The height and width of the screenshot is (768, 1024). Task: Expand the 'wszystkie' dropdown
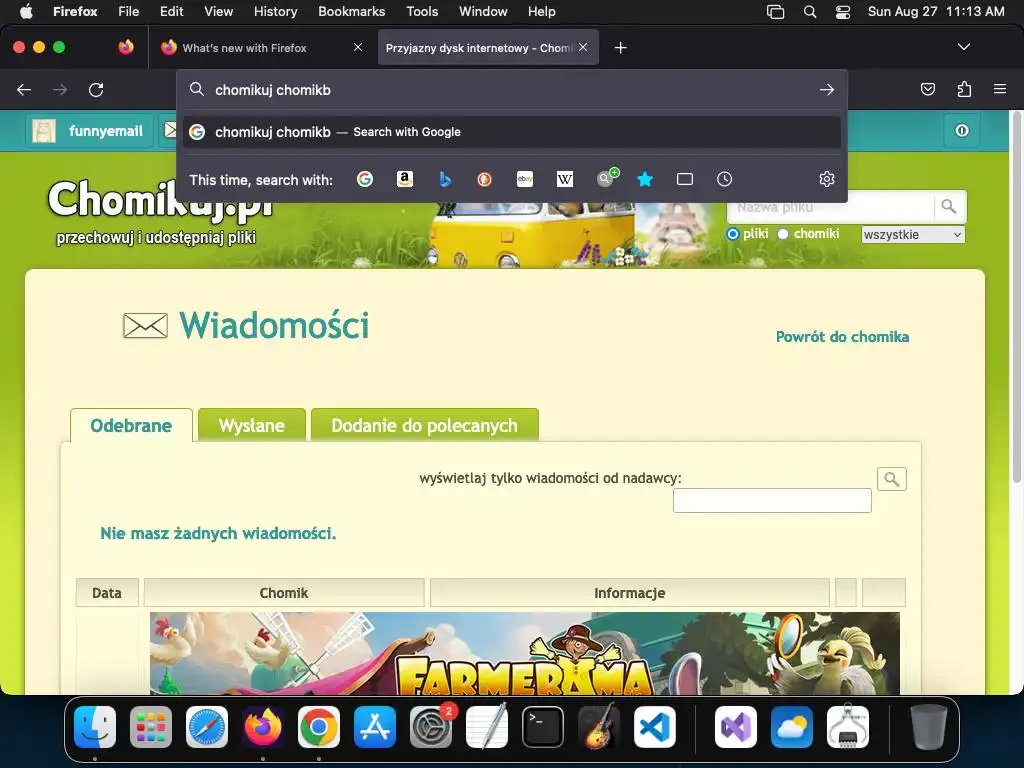point(912,234)
